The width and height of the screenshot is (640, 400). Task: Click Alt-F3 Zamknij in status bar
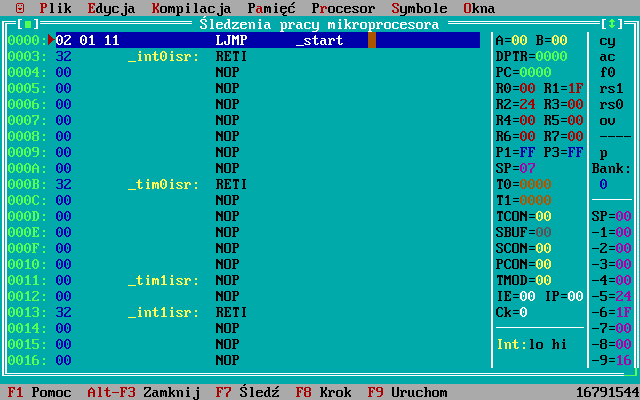(143, 392)
